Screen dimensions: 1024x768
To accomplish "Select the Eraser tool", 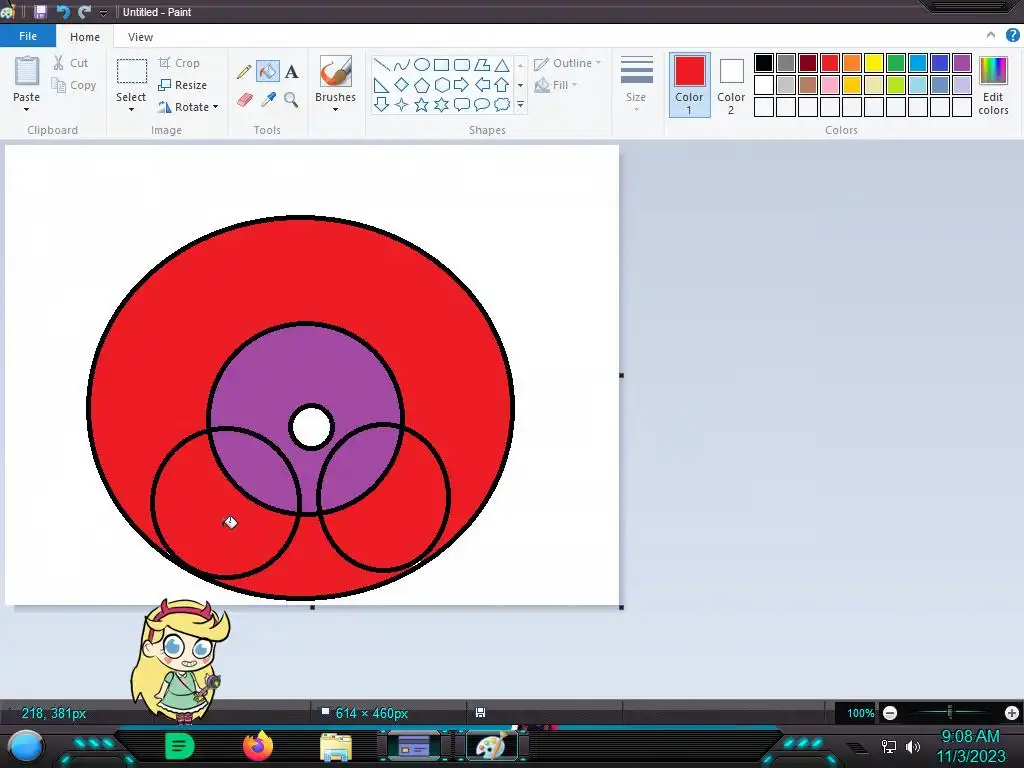I will tap(244, 100).
